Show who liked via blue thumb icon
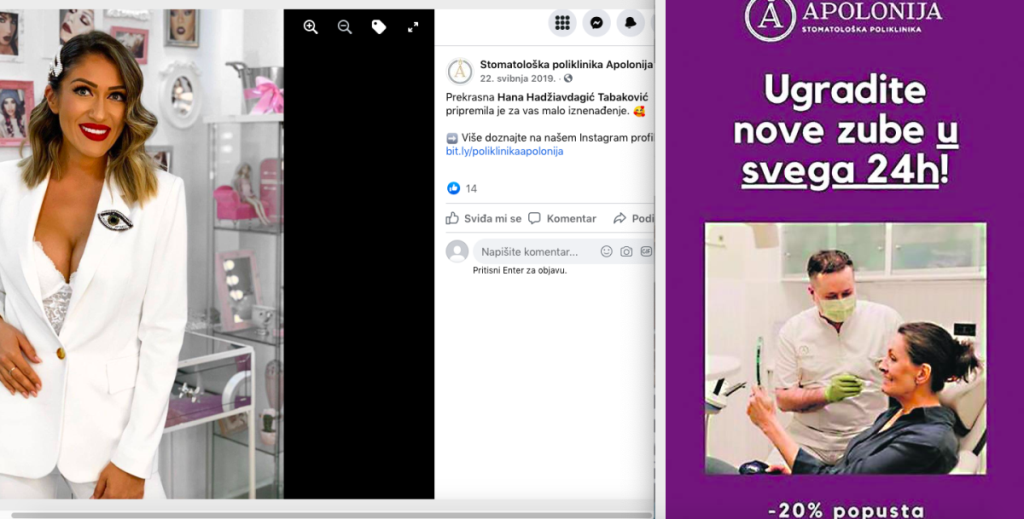 453,188
